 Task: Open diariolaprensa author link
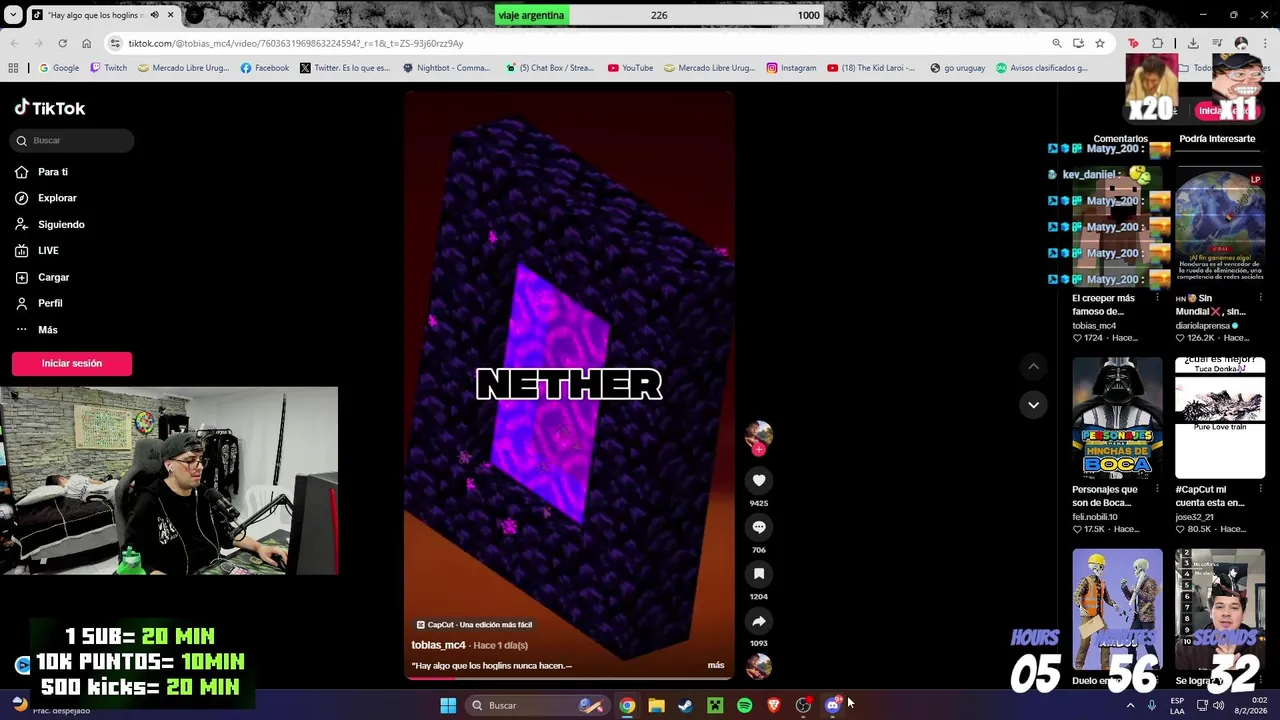[x=1207, y=325]
